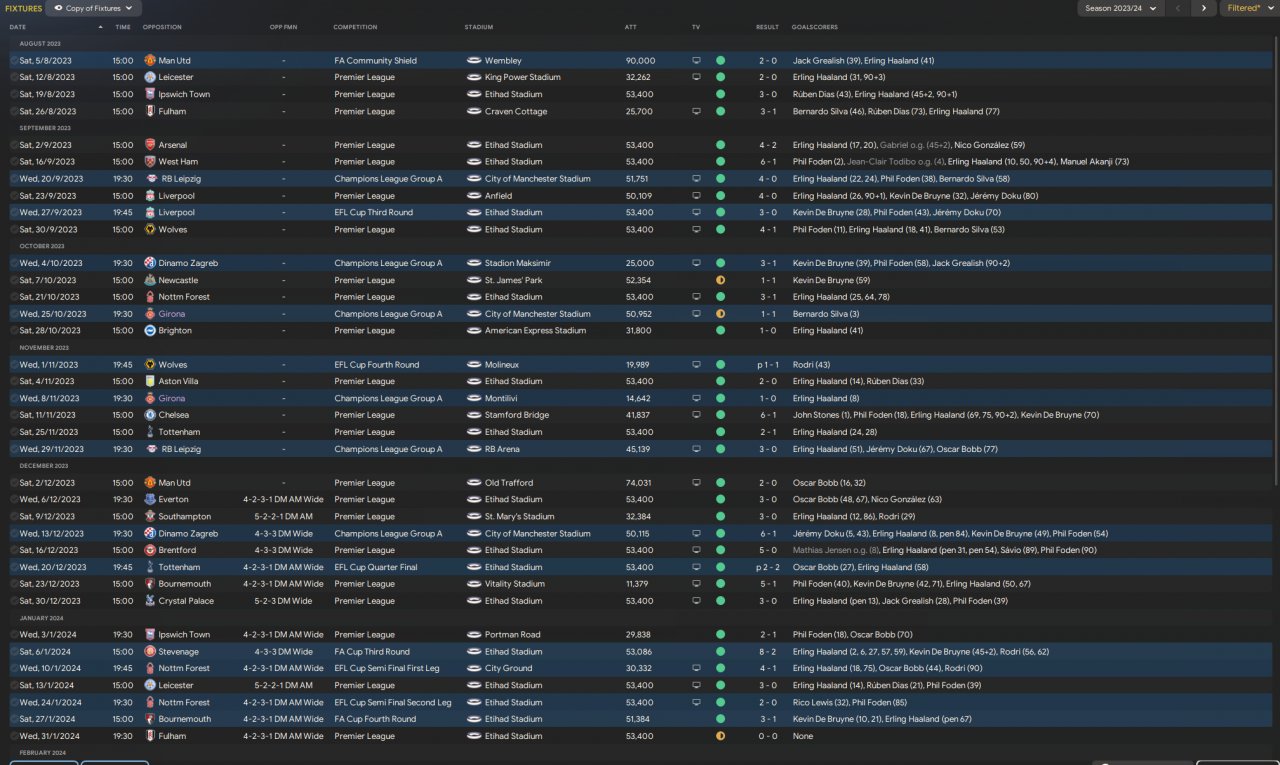
Task: Click the green result dot for the Stevenage match
Action: [x=720, y=651]
